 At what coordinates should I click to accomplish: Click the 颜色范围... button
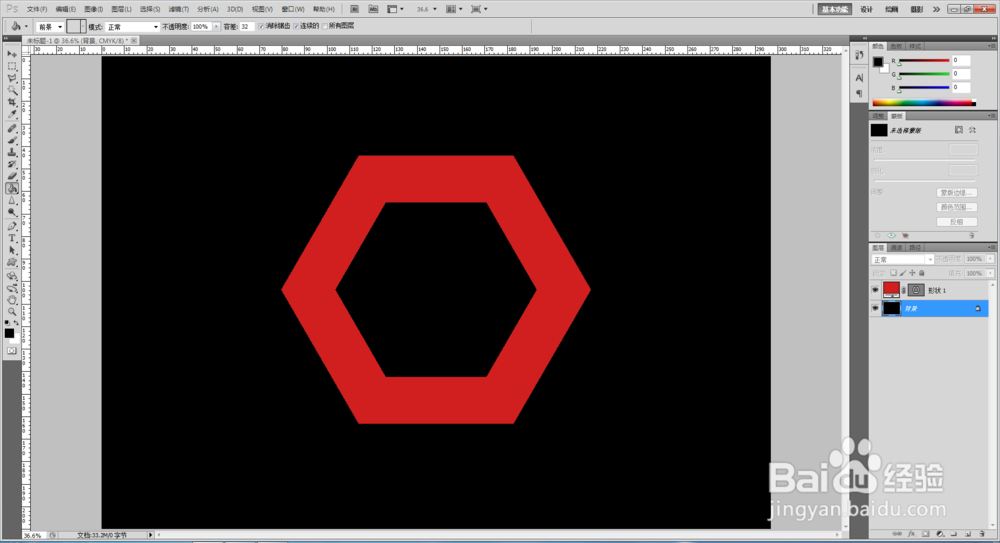click(x=957, y=207)
